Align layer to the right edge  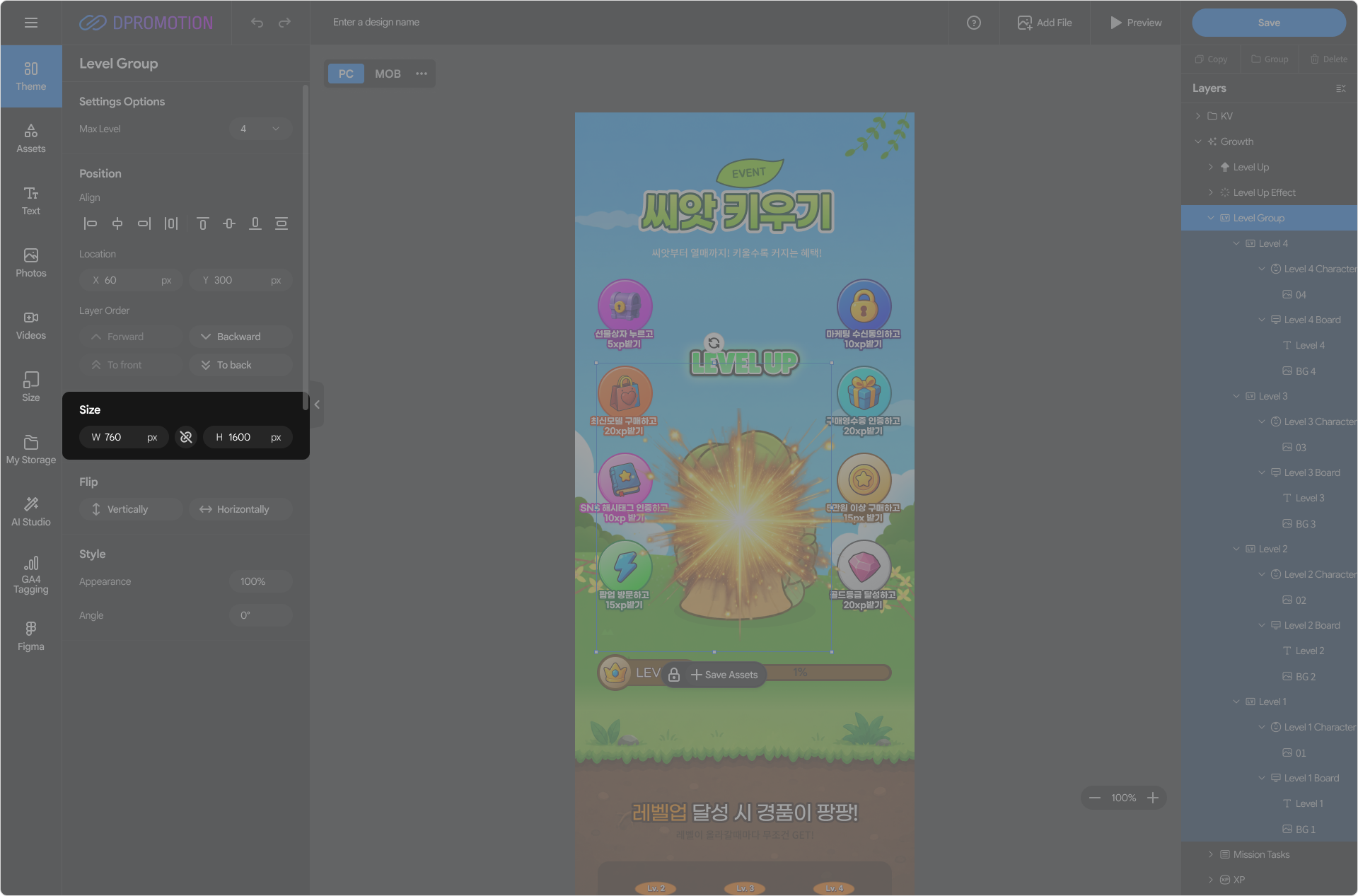pos(144,223)
